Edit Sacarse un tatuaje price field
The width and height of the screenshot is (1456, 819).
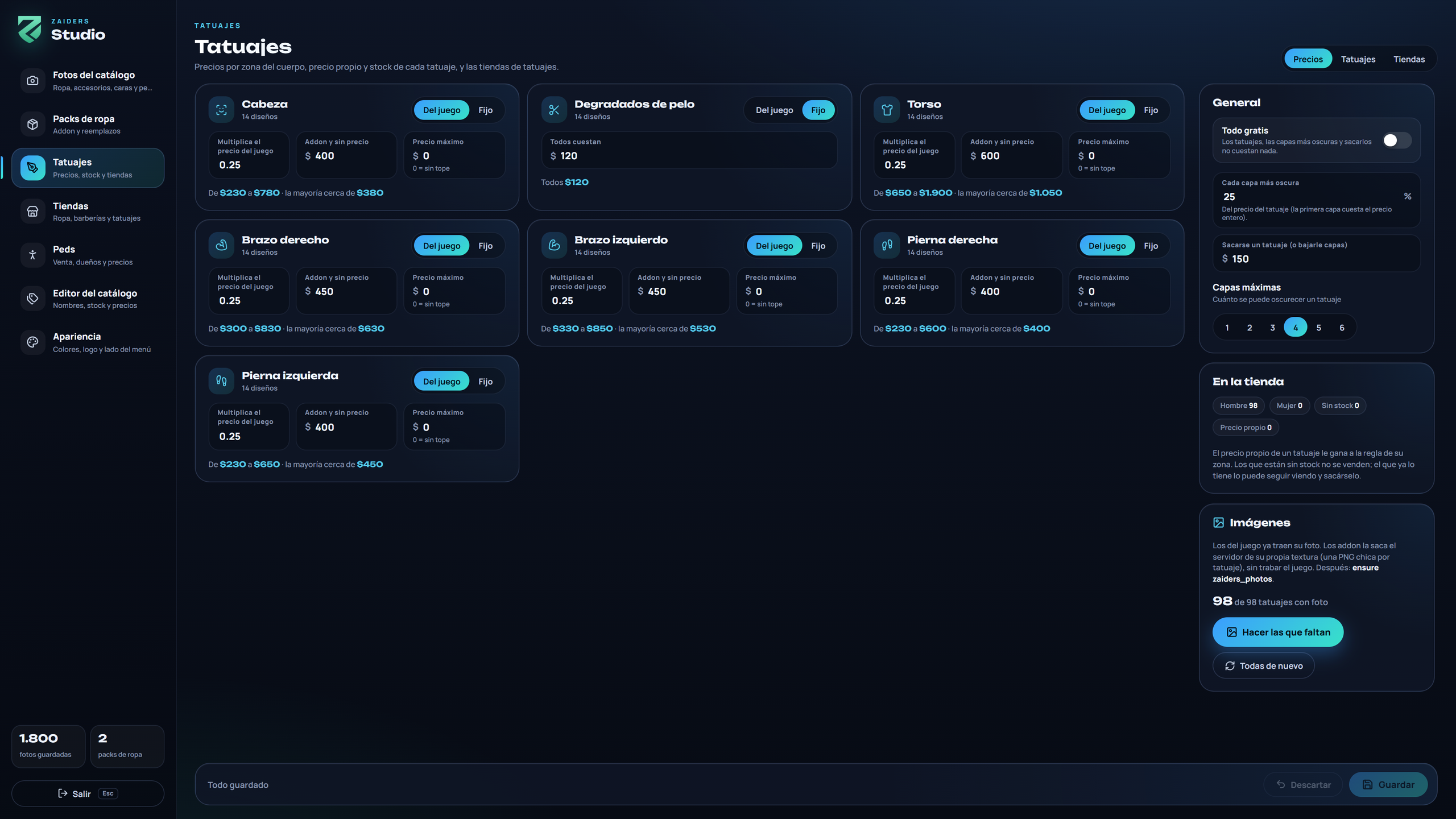(1316, 253)
